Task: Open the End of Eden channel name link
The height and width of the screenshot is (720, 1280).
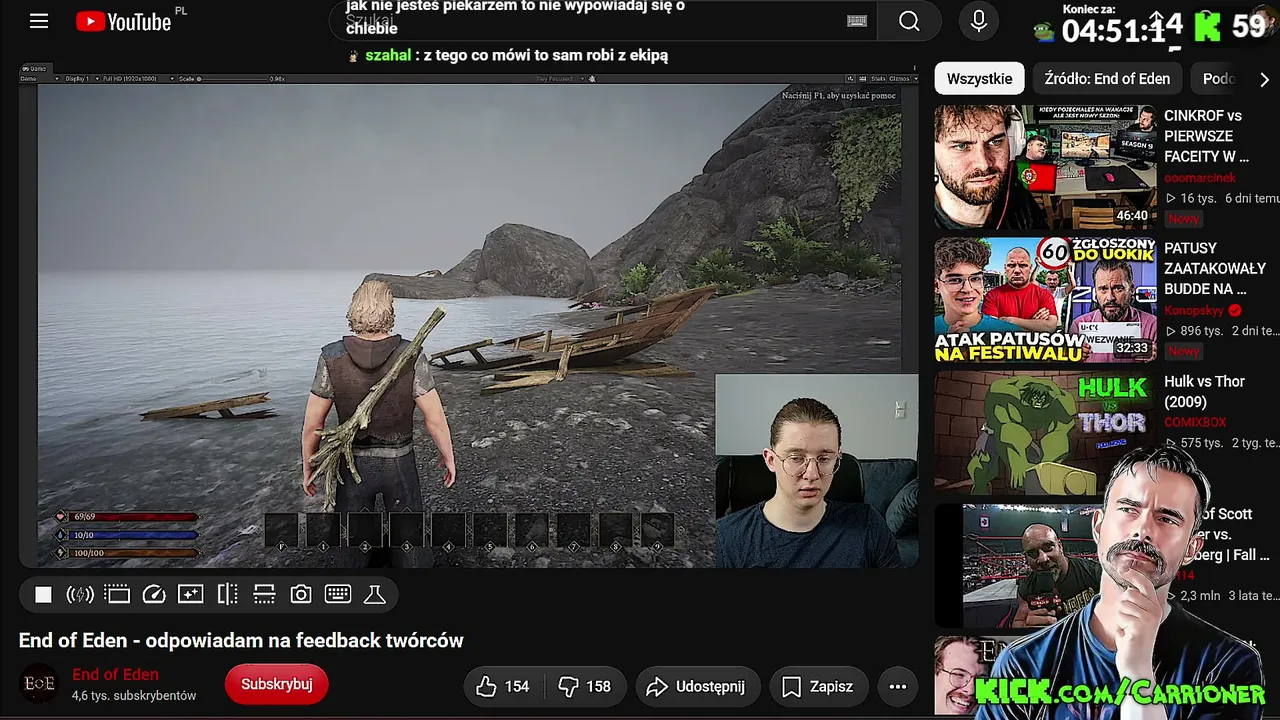Action: (115, 674)
